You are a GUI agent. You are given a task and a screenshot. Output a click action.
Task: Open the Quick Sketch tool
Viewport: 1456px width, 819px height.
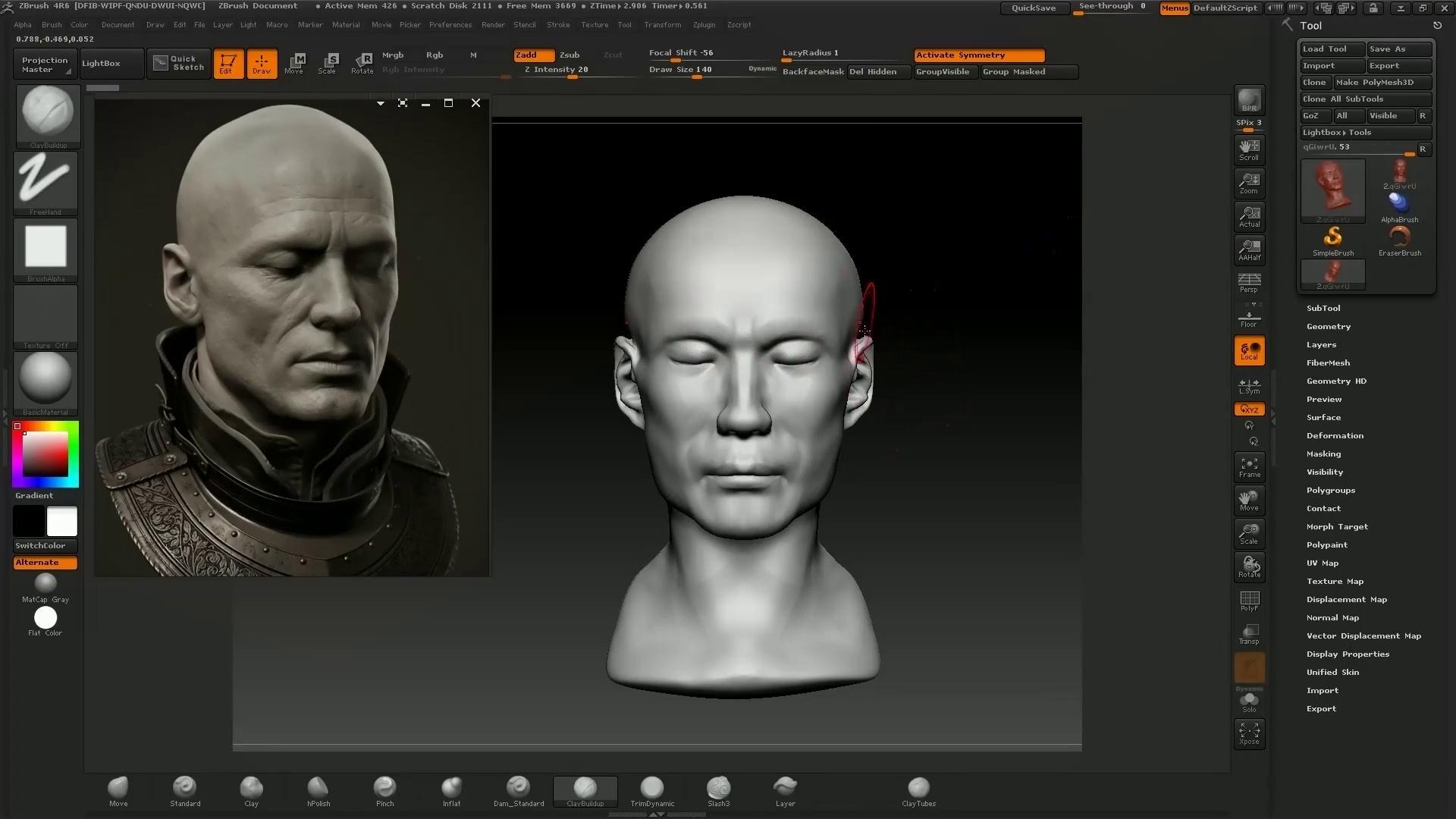(179, 63)
